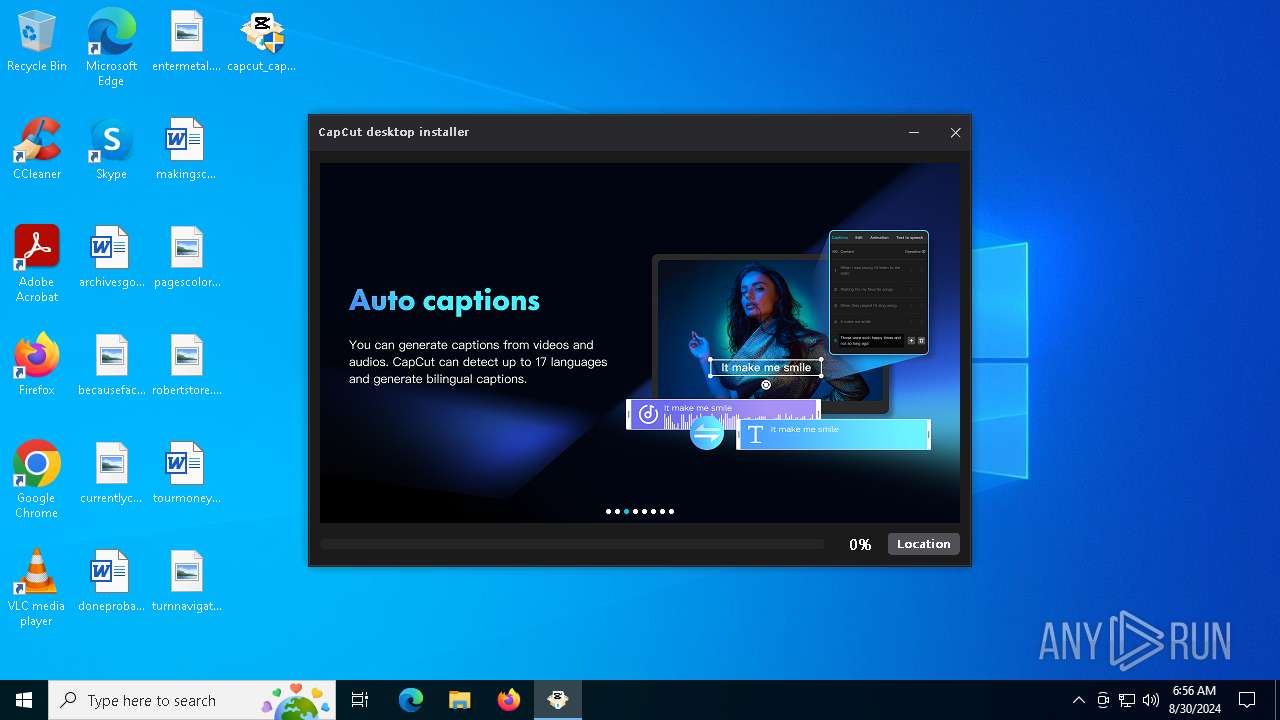Screen dimensions: 1280x720
Task: Select the makingsc Word document icon
Action: click(186, 150)
